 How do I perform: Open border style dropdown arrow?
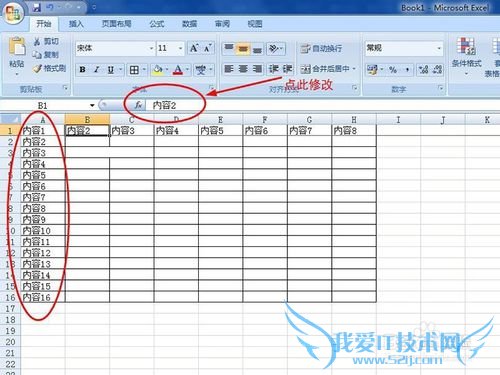[x=144, y=70]
